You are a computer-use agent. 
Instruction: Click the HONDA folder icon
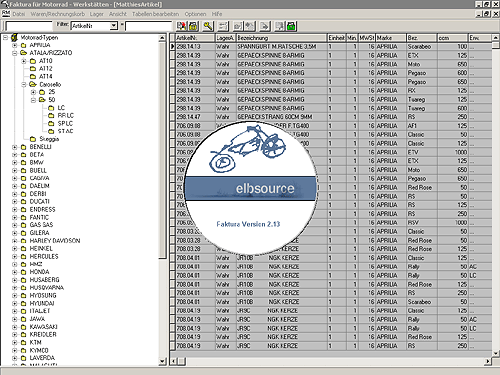tap(23, 272)
